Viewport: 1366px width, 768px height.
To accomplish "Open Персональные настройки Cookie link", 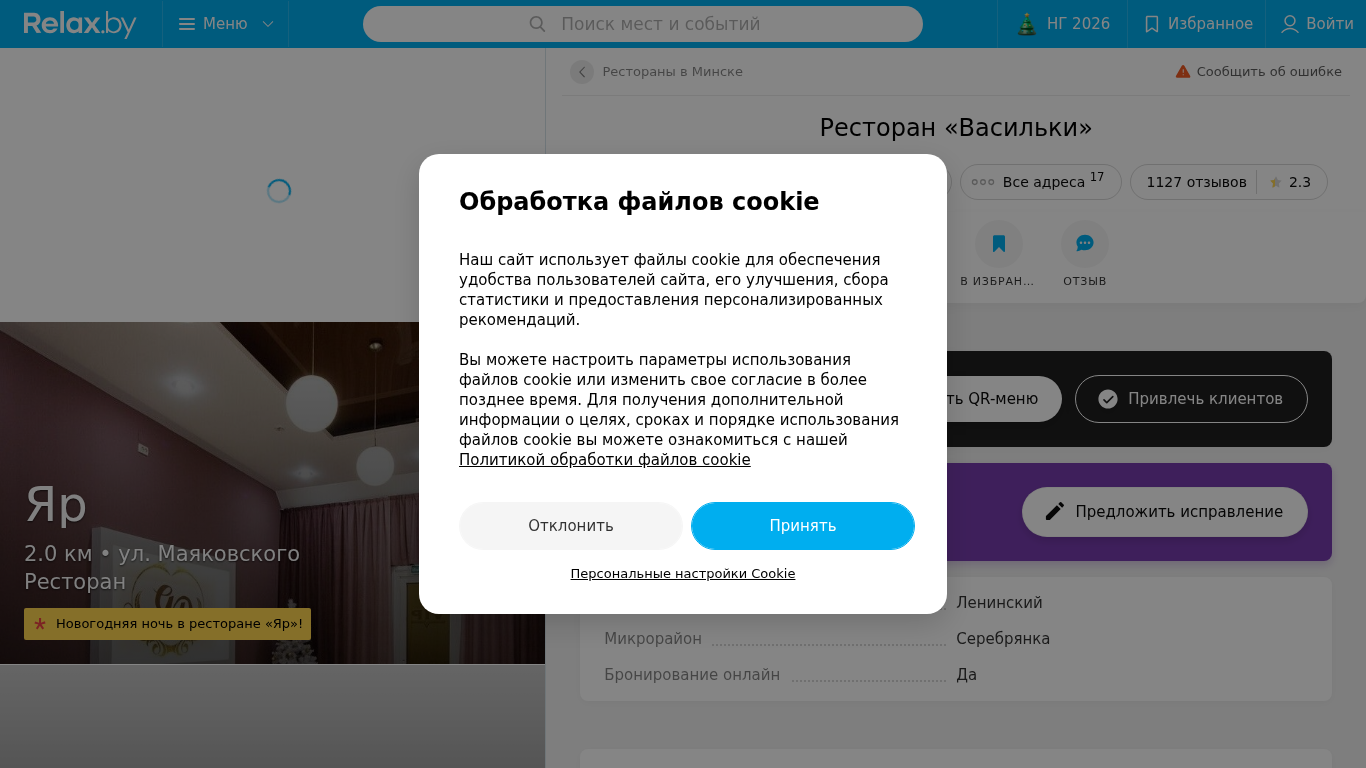I will tap(683, 574).
